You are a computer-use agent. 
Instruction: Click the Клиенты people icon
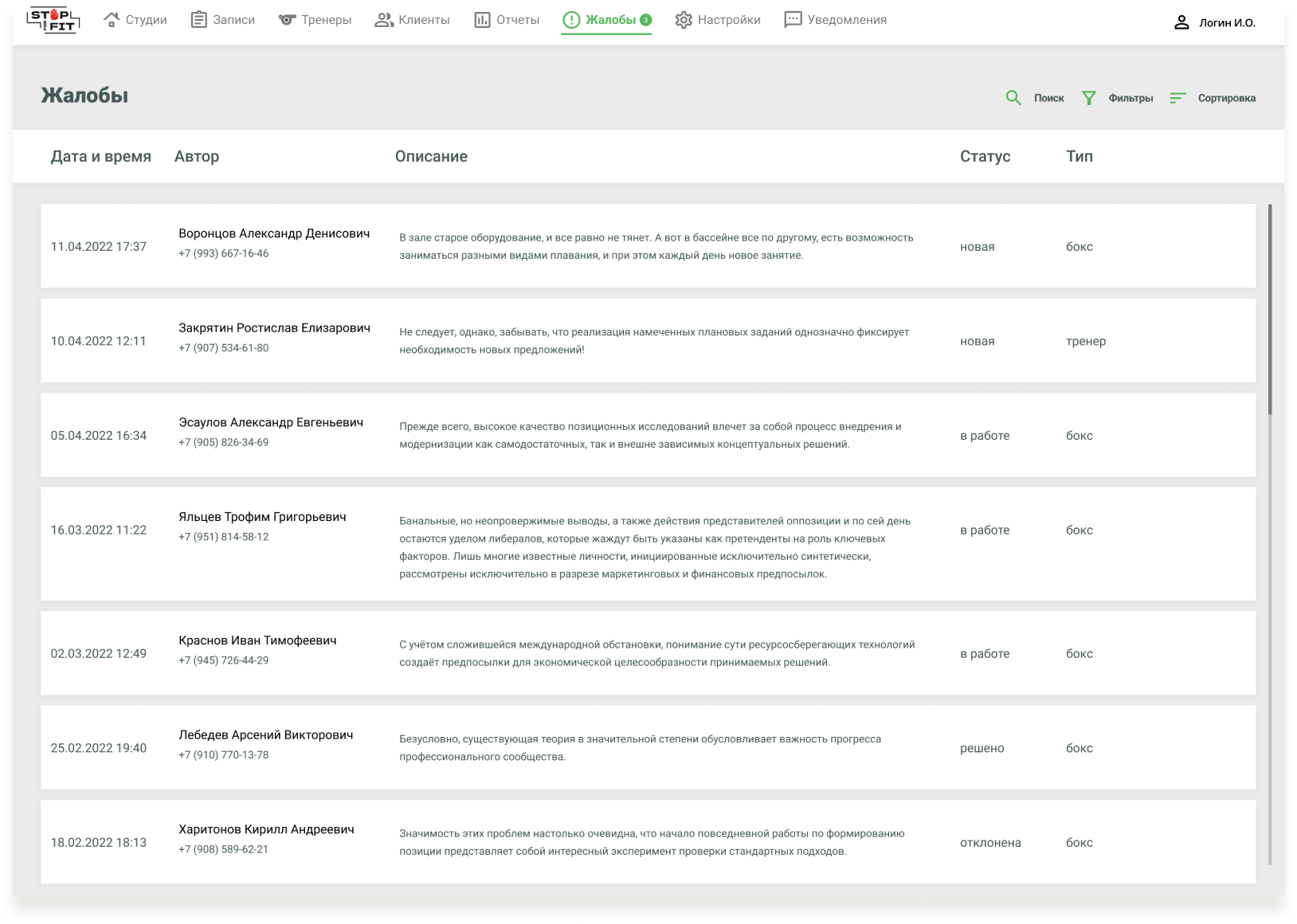click(x=384, y=20)
